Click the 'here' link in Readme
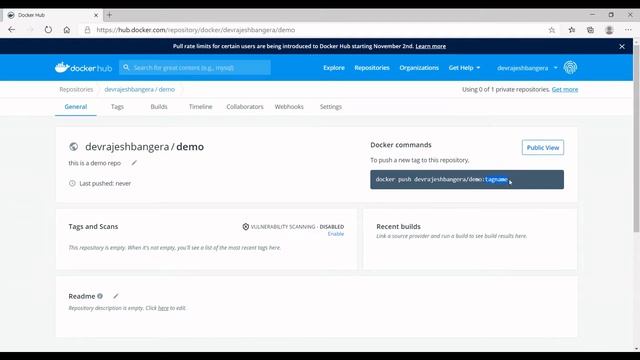The width and height of the screenshot is (640, 360). pyautogui.click(x=163, y=308)
